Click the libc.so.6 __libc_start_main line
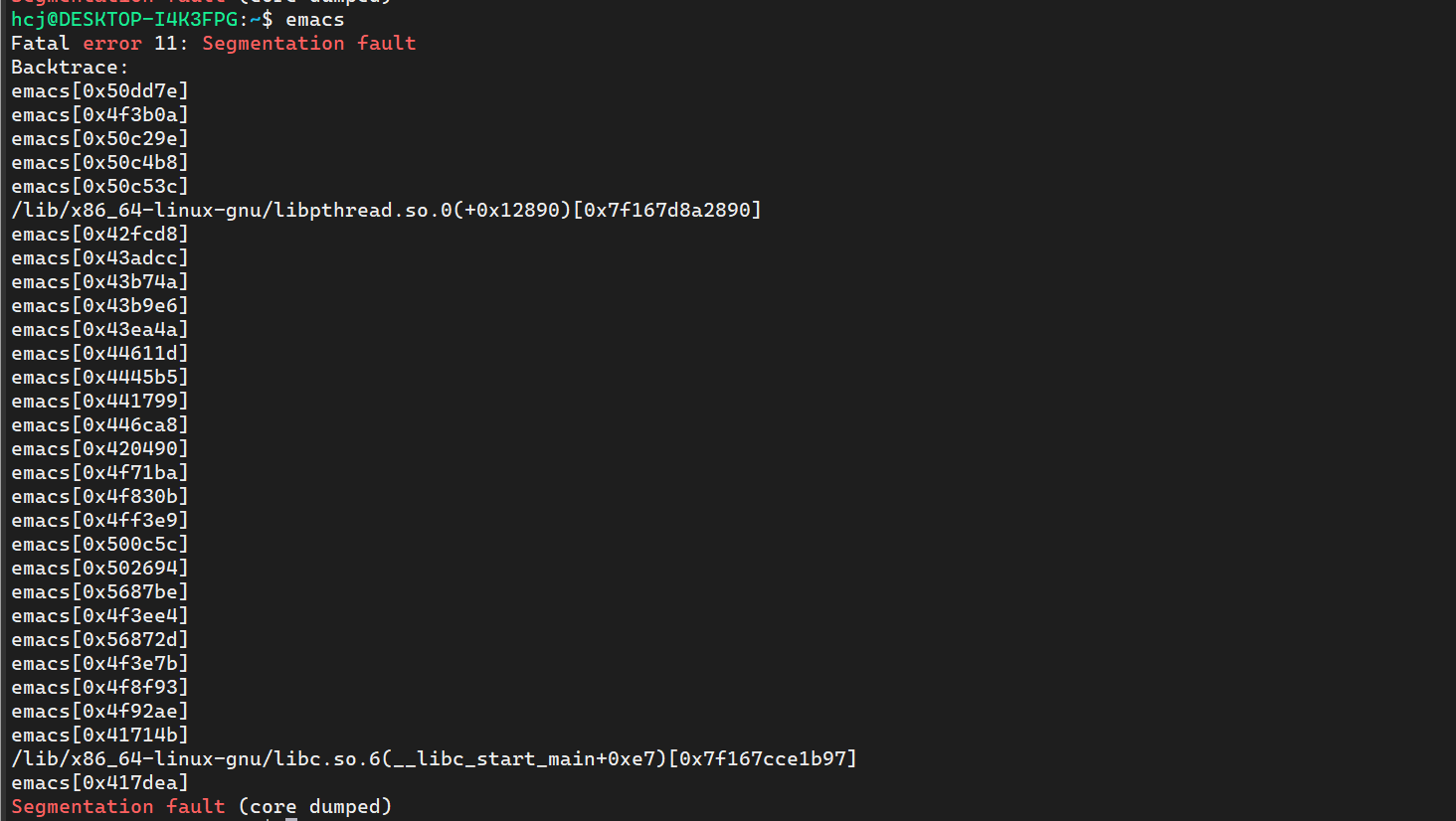Image resolution: width=1456 pixels, height=821 pixels. 434,759
